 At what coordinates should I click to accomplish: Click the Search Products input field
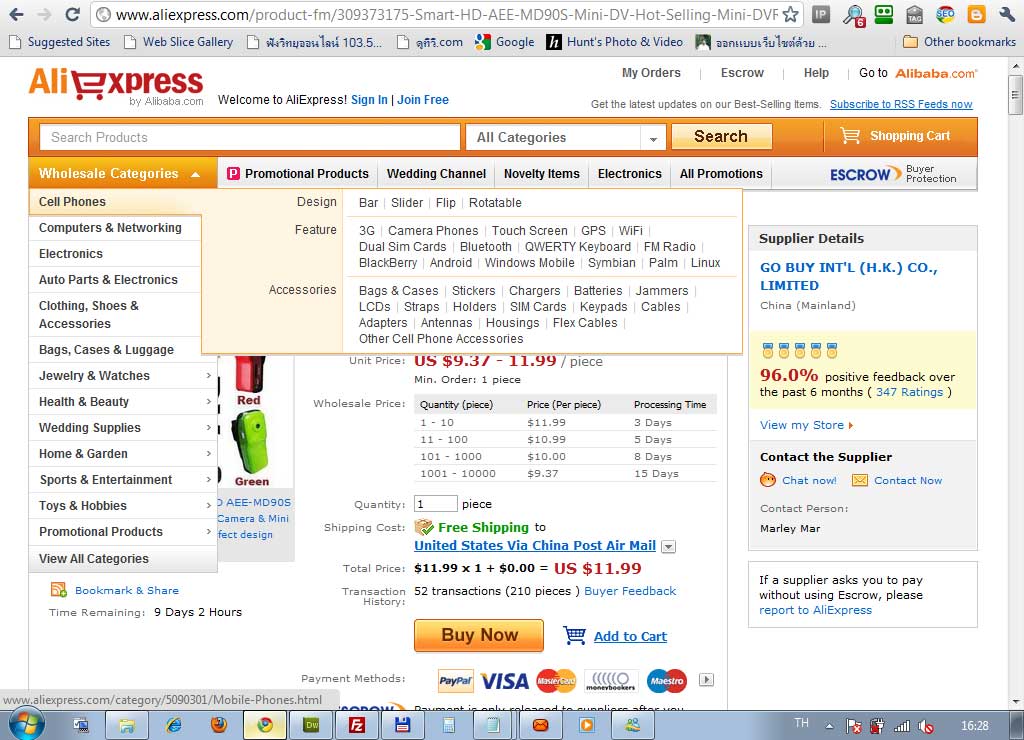pos(249,137)
